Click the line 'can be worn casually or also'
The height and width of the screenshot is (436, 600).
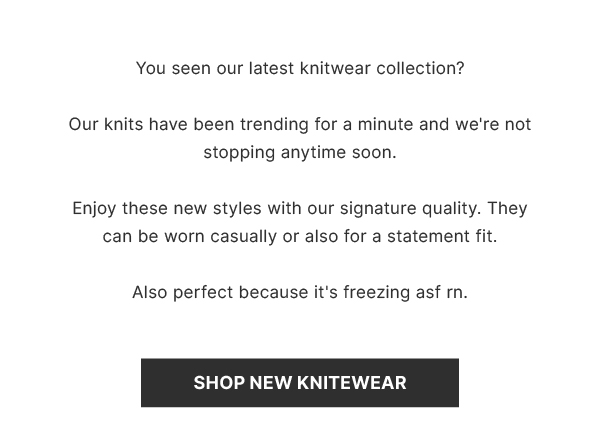pyautogui.click(x=300, y=236)
